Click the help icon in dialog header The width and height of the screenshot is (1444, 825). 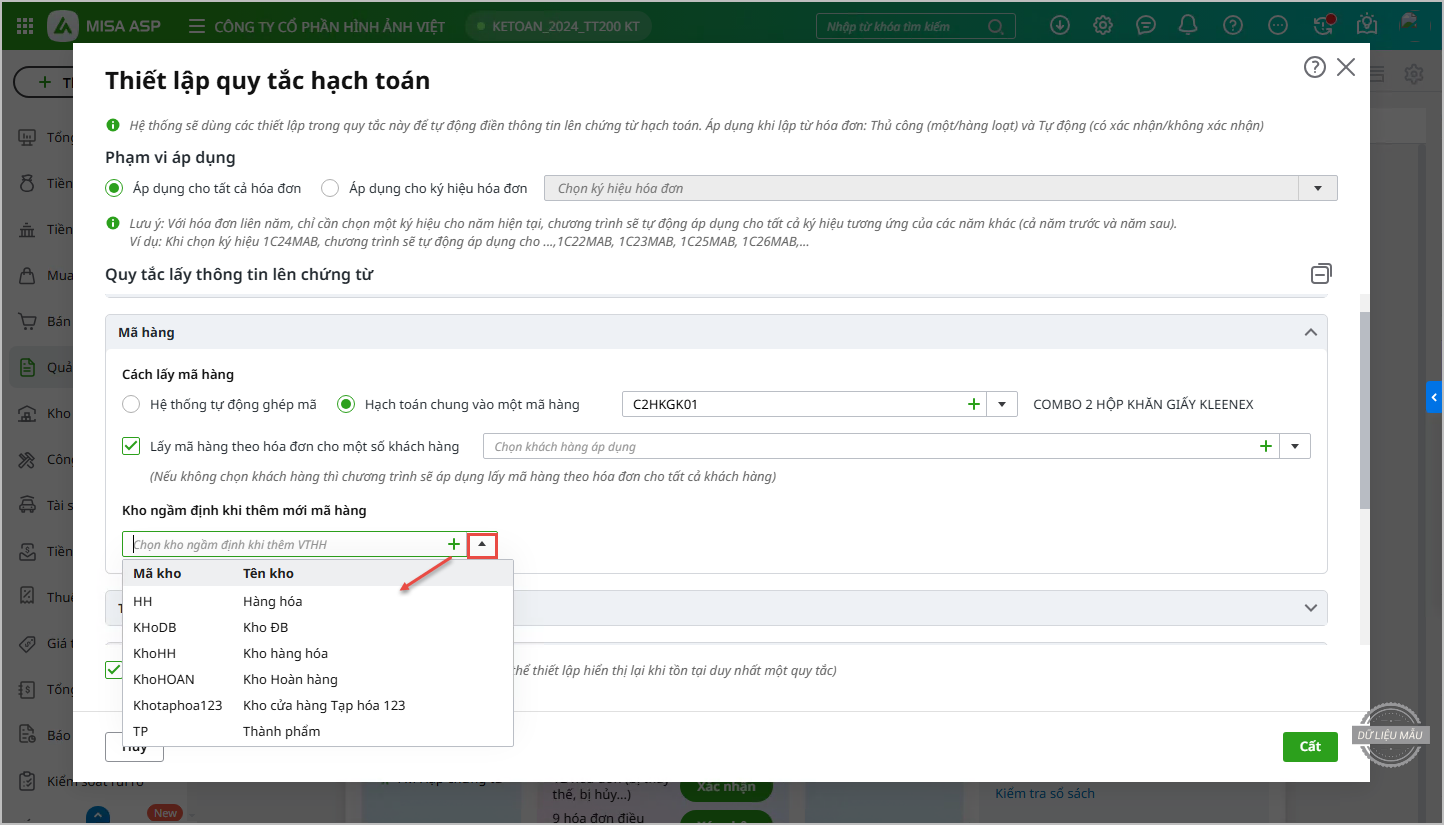(1314, 67)
